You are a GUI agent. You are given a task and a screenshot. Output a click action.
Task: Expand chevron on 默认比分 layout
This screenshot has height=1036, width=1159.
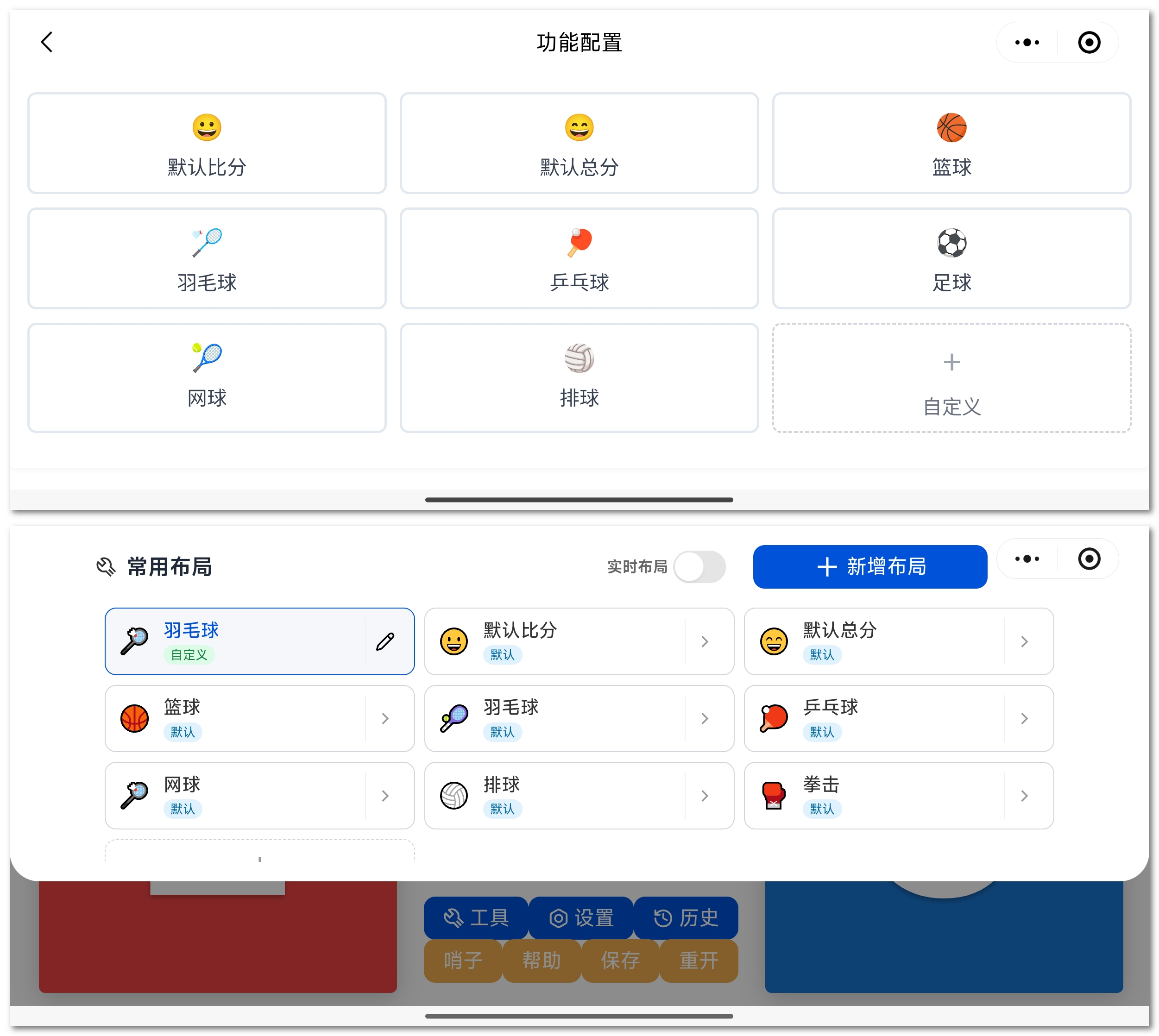704,641
